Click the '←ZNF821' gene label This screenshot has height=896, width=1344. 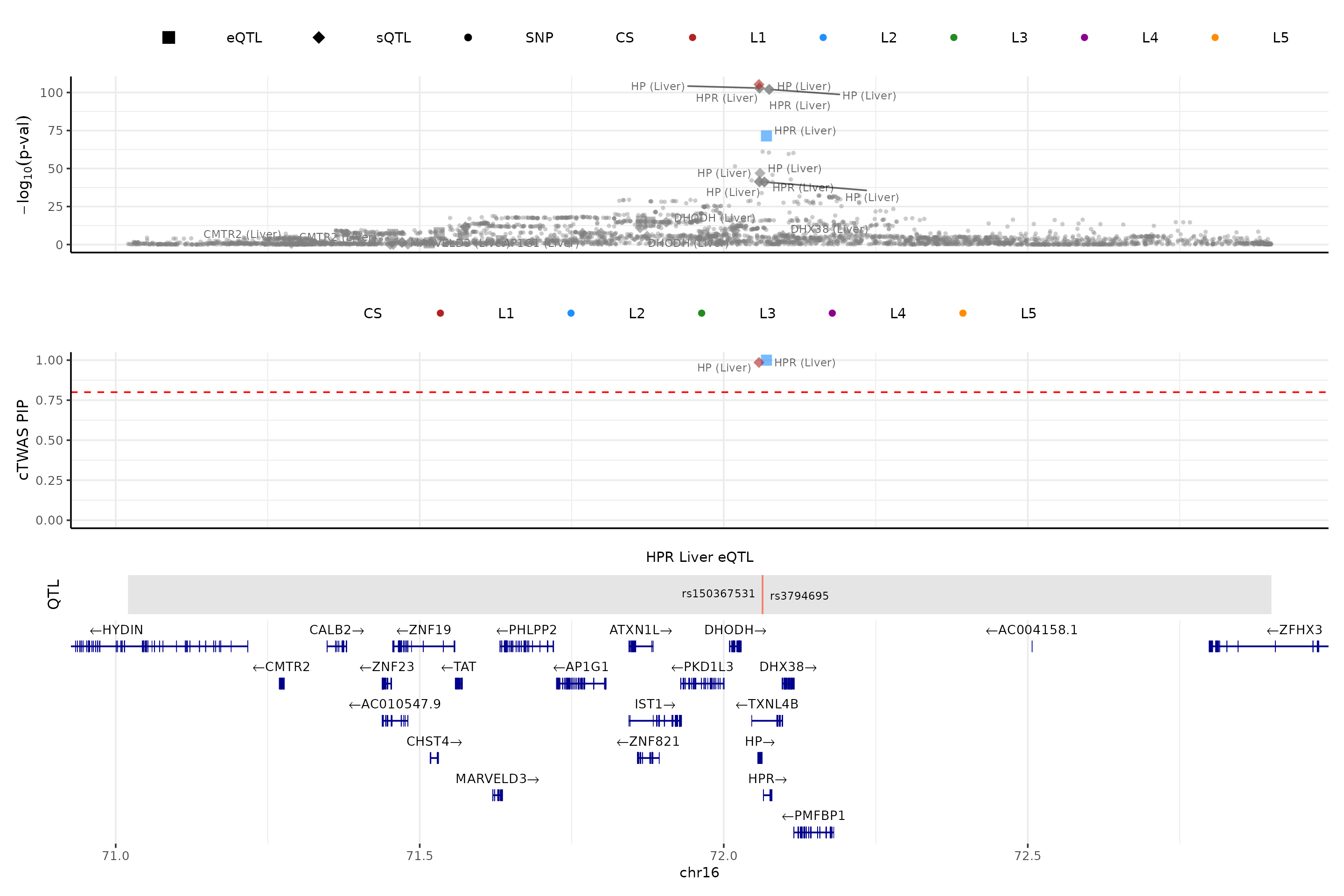[648, 742]
